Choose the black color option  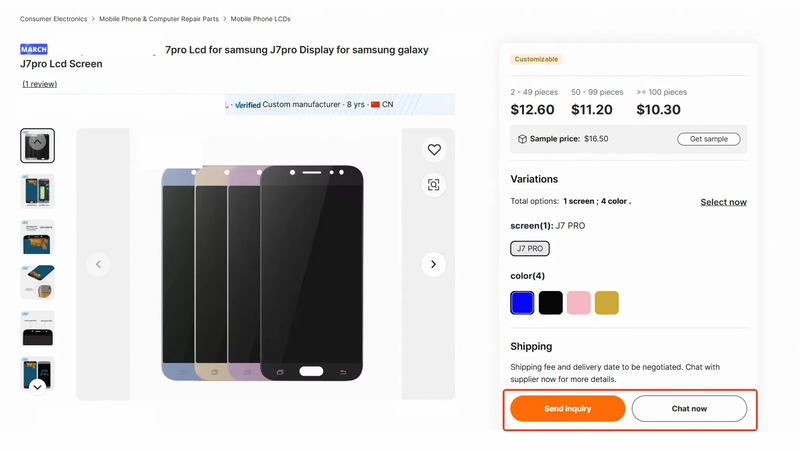(x=551, y=303)
